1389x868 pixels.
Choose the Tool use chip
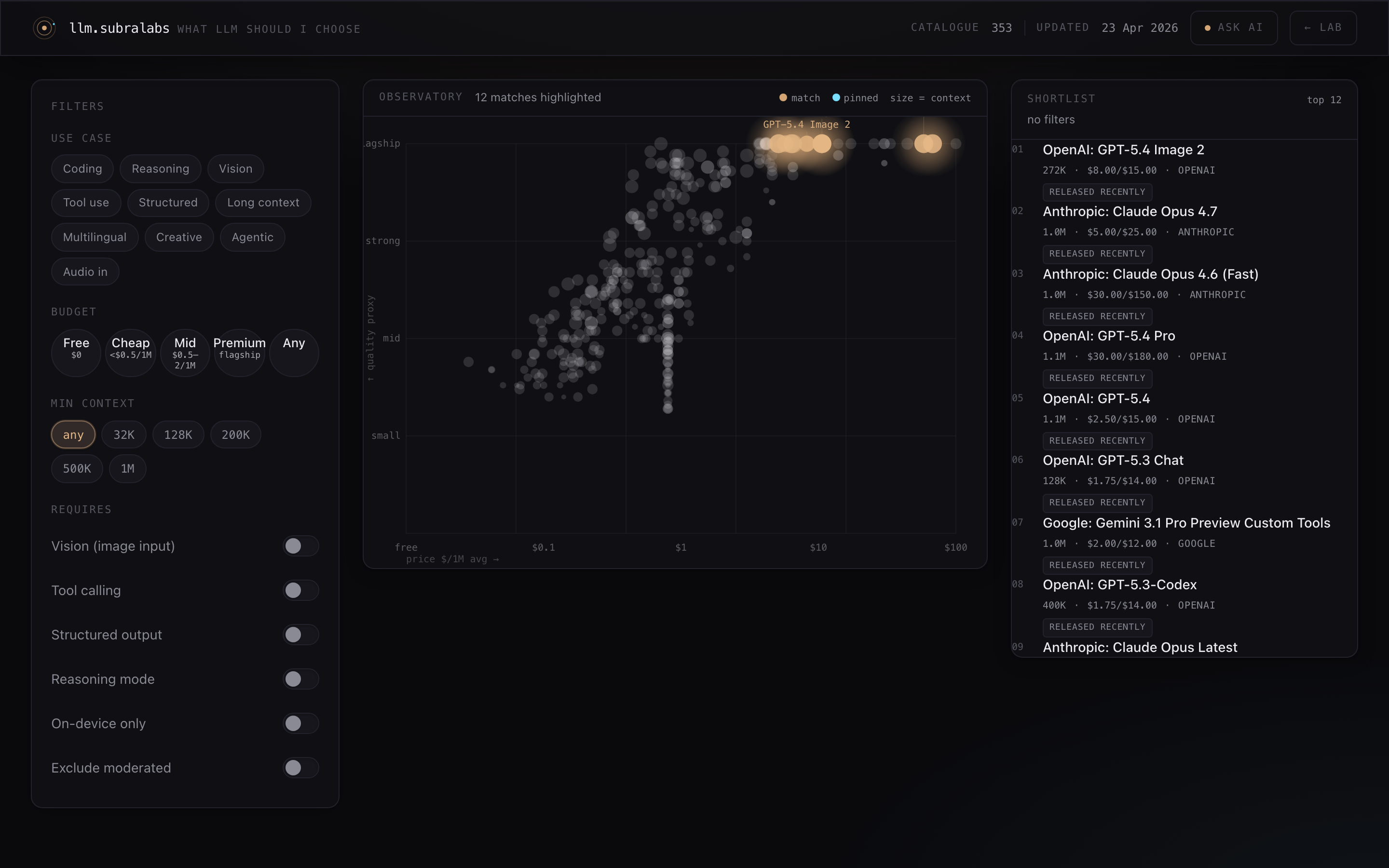pyautogui.click(x=85, y=203)
